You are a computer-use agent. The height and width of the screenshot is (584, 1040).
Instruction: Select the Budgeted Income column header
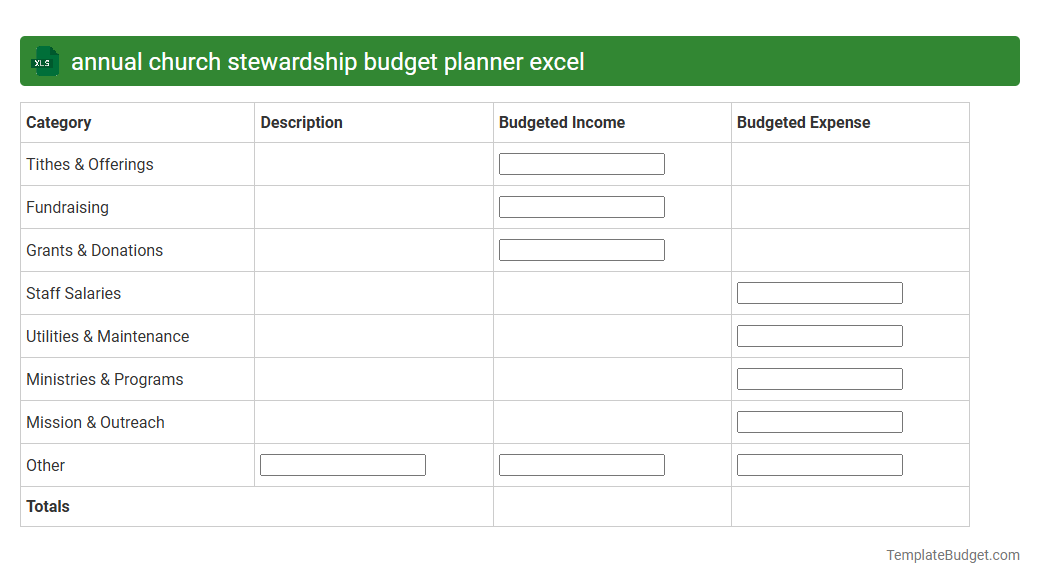[561, 122]
